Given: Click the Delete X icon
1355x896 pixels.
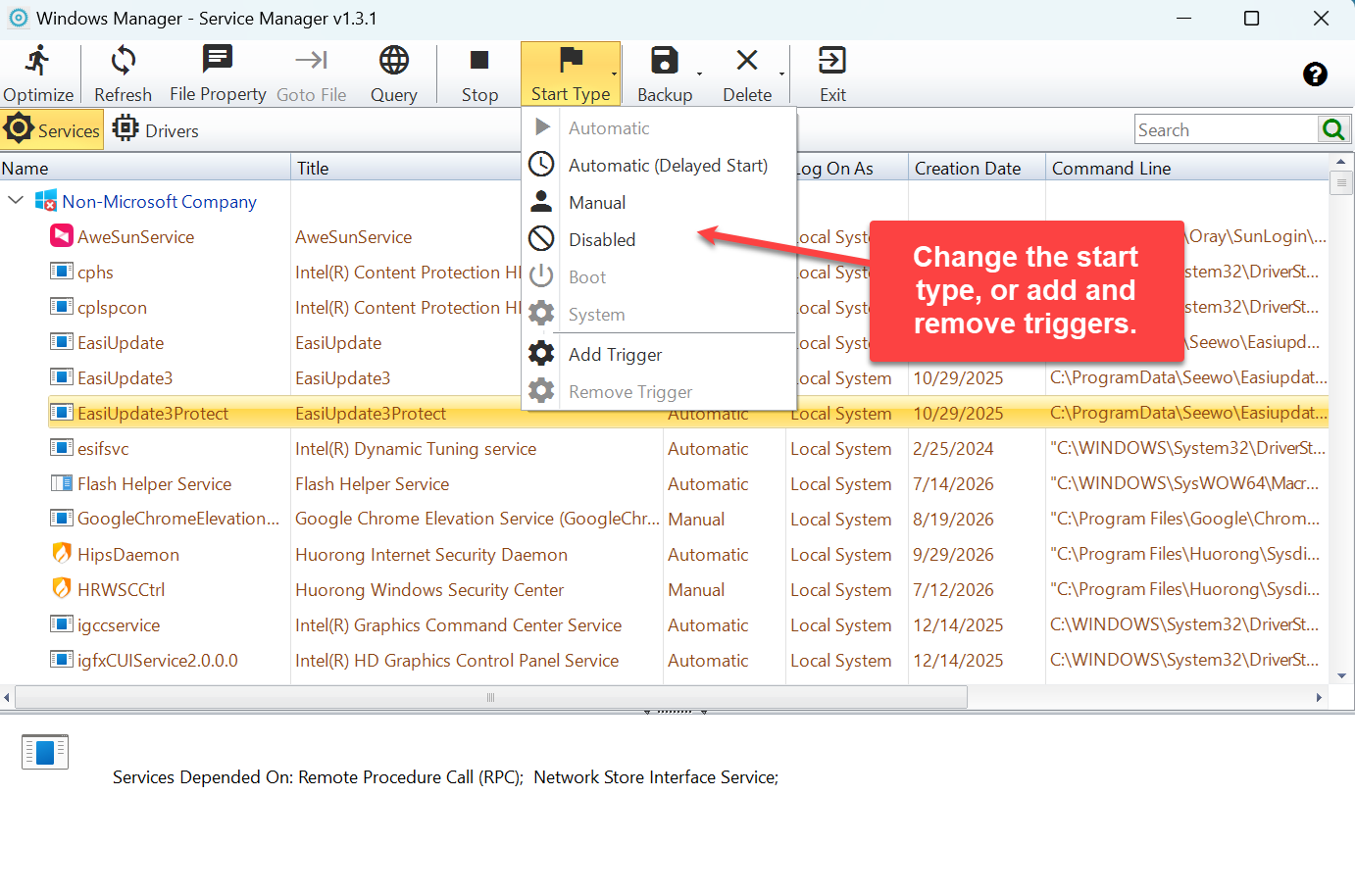Looking at the screenshot, I should click(747, 61).
